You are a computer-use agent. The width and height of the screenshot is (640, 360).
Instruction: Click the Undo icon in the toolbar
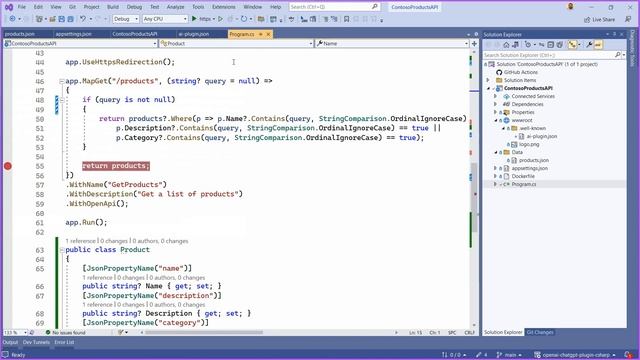tap(83, 19)
